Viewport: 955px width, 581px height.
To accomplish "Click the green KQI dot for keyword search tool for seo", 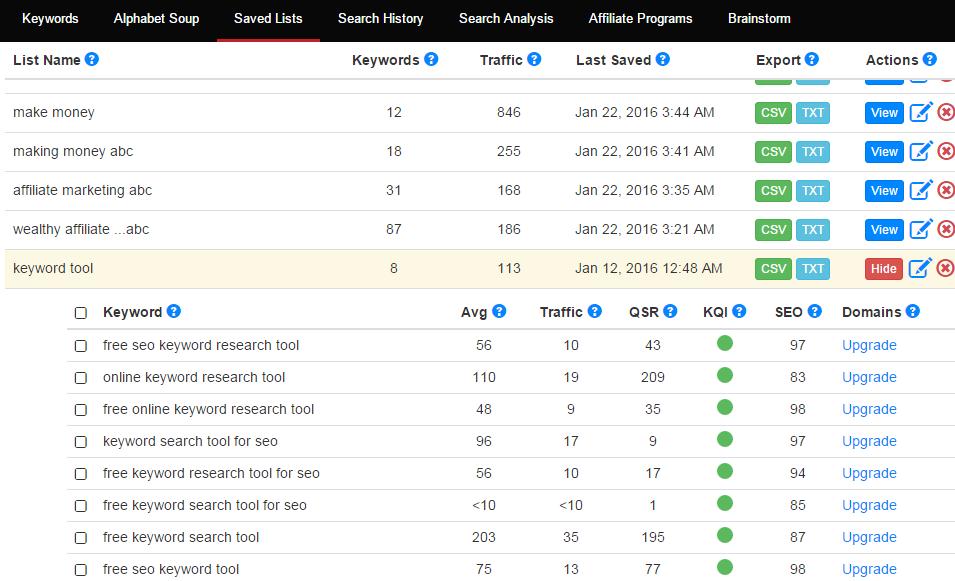I will [725, 438].
